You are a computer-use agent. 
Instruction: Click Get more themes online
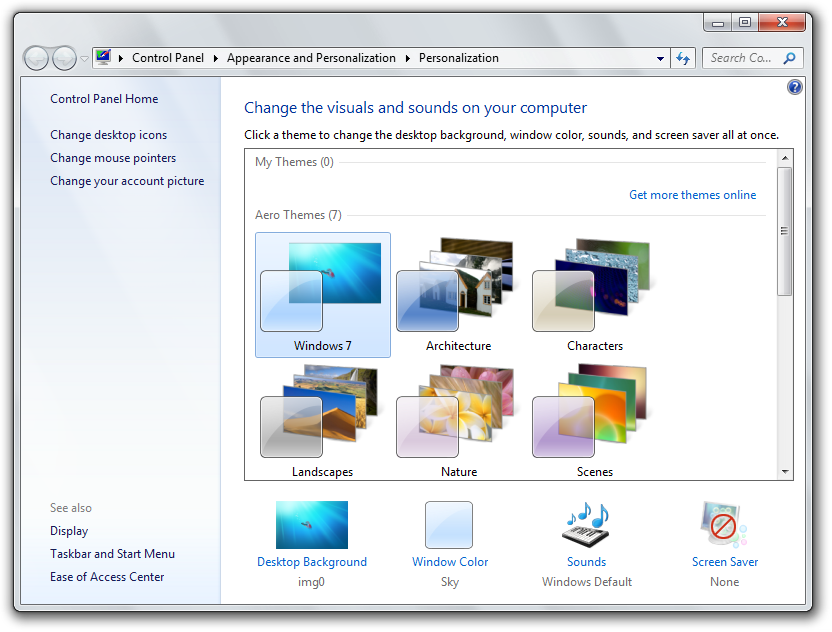click(x=692, y=195)
